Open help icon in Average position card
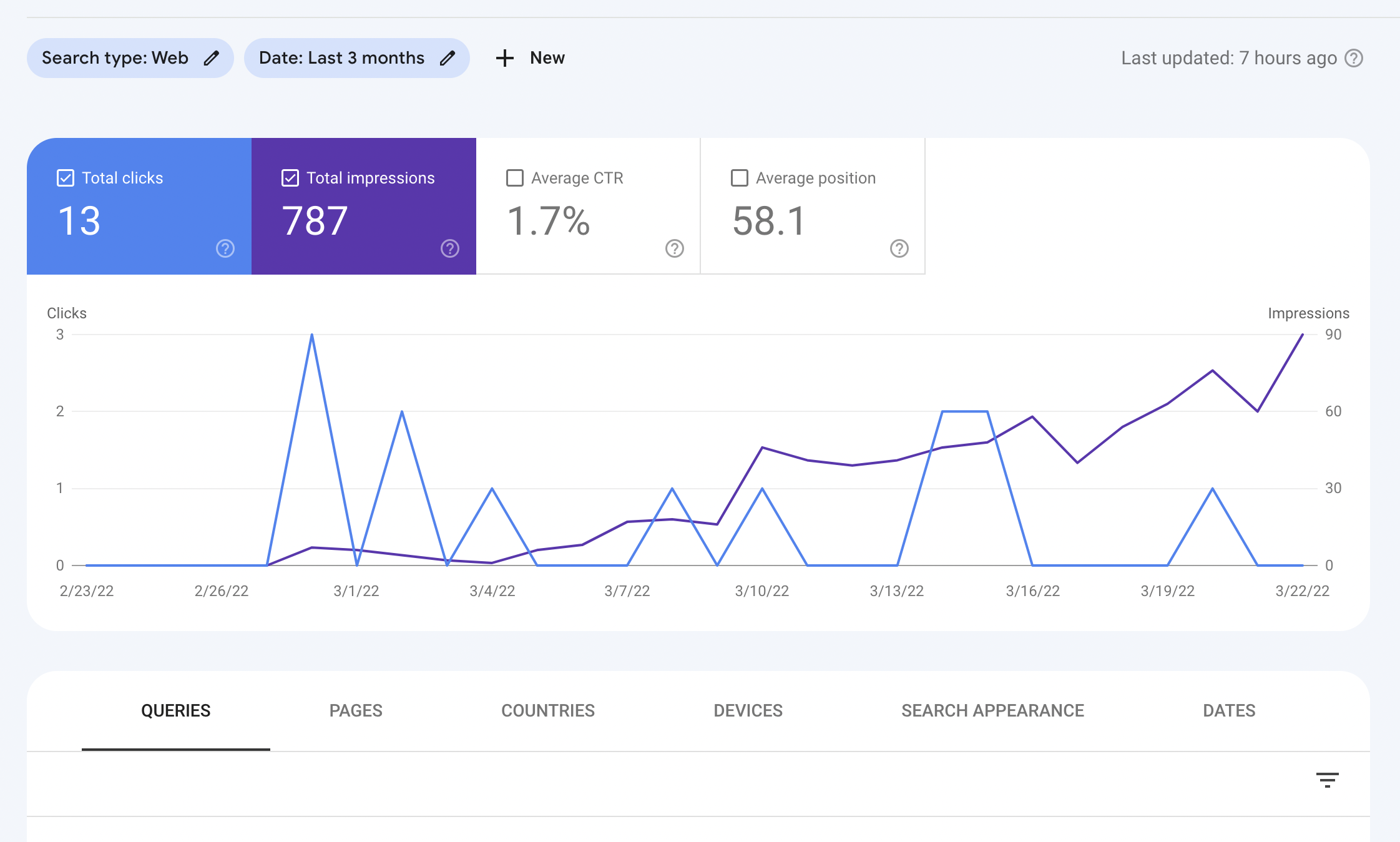Screen dimensions: 1400x842 899,248
